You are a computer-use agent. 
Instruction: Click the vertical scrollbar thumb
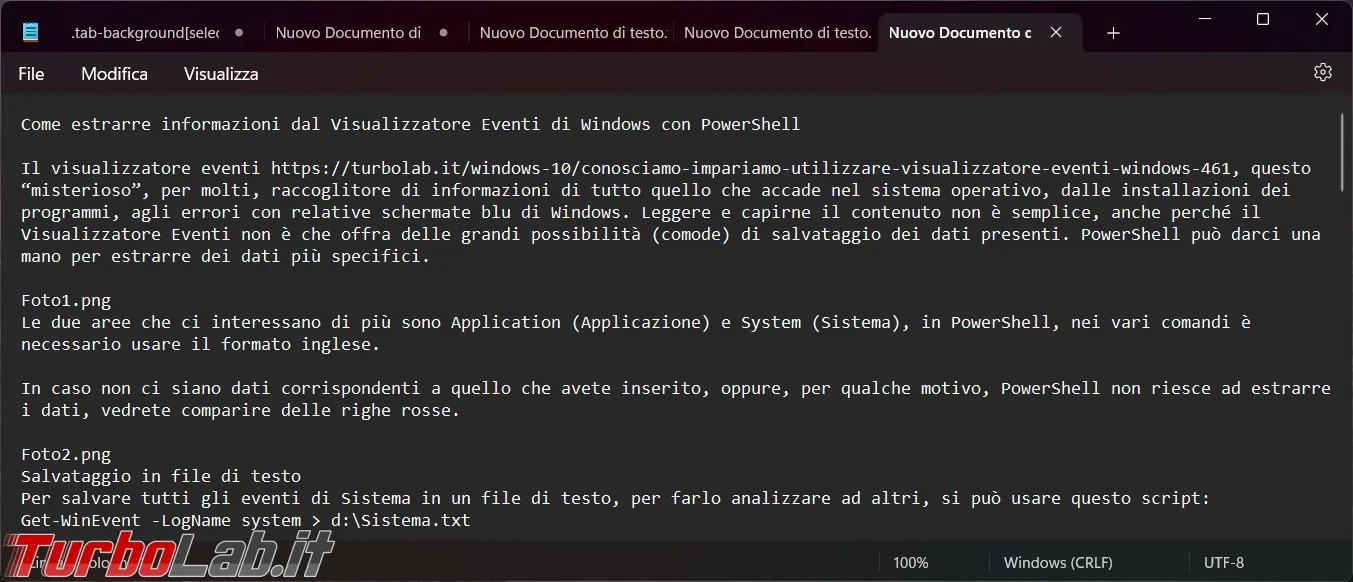(x=1342, y=152)
